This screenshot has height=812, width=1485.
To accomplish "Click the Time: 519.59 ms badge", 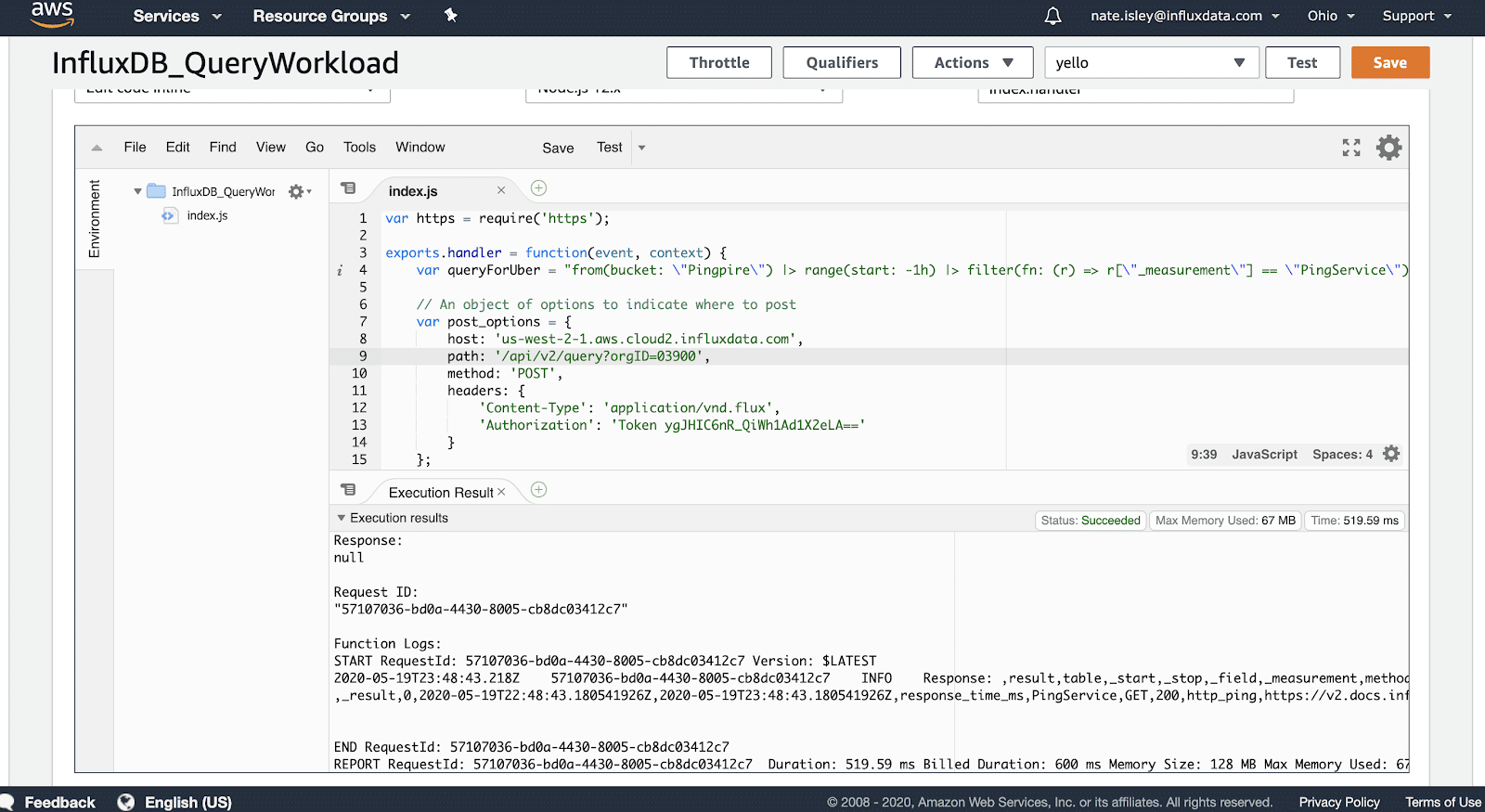I will [1354, 521].
